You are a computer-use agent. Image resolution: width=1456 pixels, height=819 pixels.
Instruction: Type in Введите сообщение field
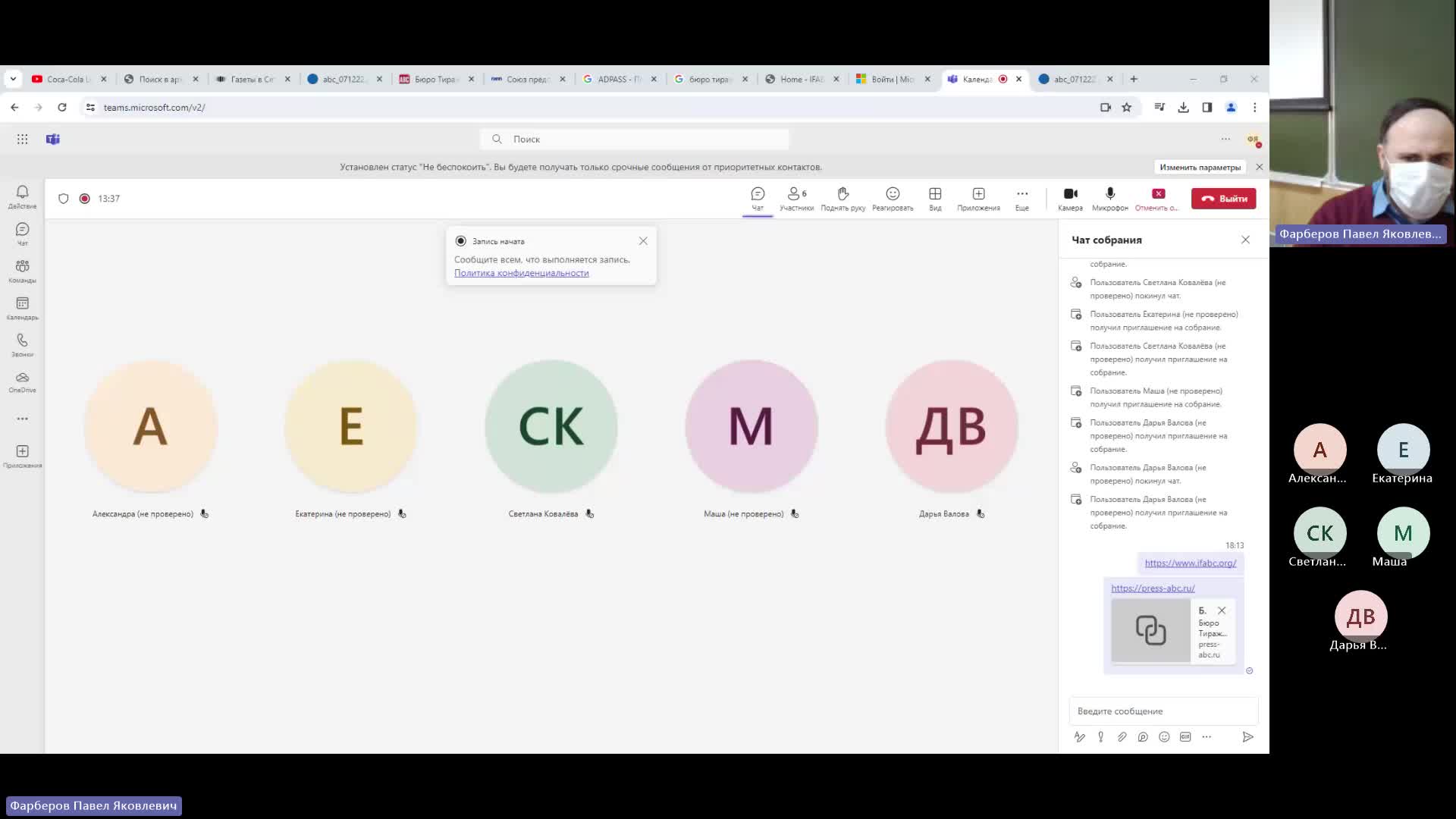point(1163,711)
